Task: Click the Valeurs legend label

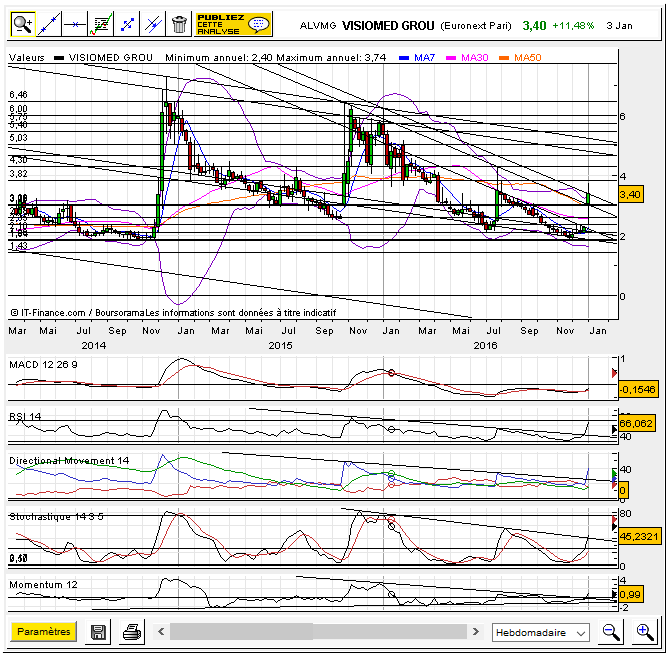Action: (26, 58)
